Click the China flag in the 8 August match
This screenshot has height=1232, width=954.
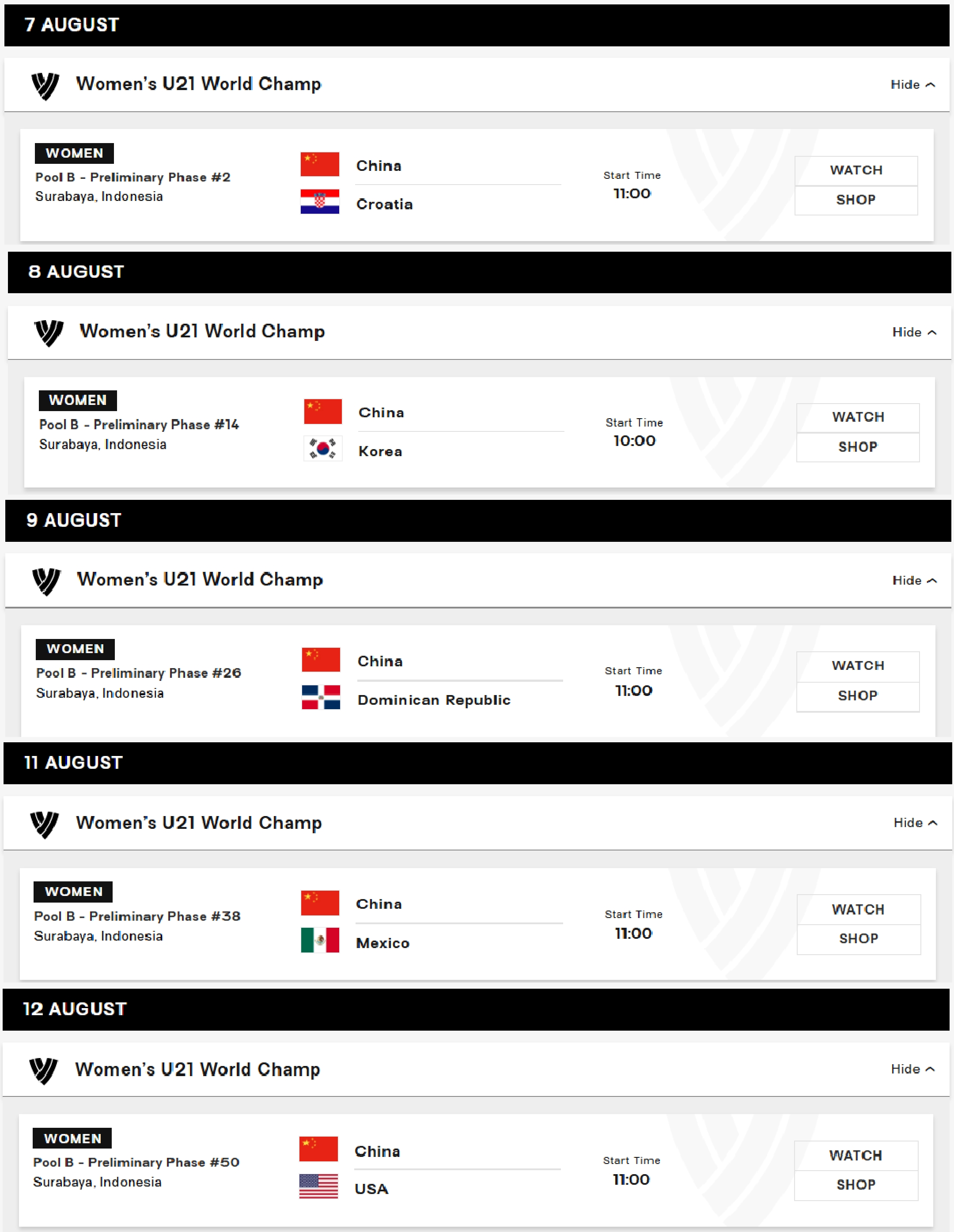[323, 411]
